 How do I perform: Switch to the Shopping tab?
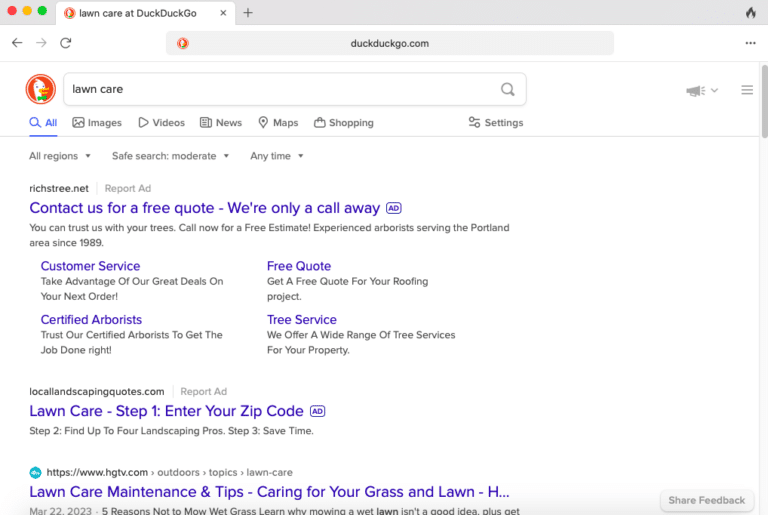point(344,123)
